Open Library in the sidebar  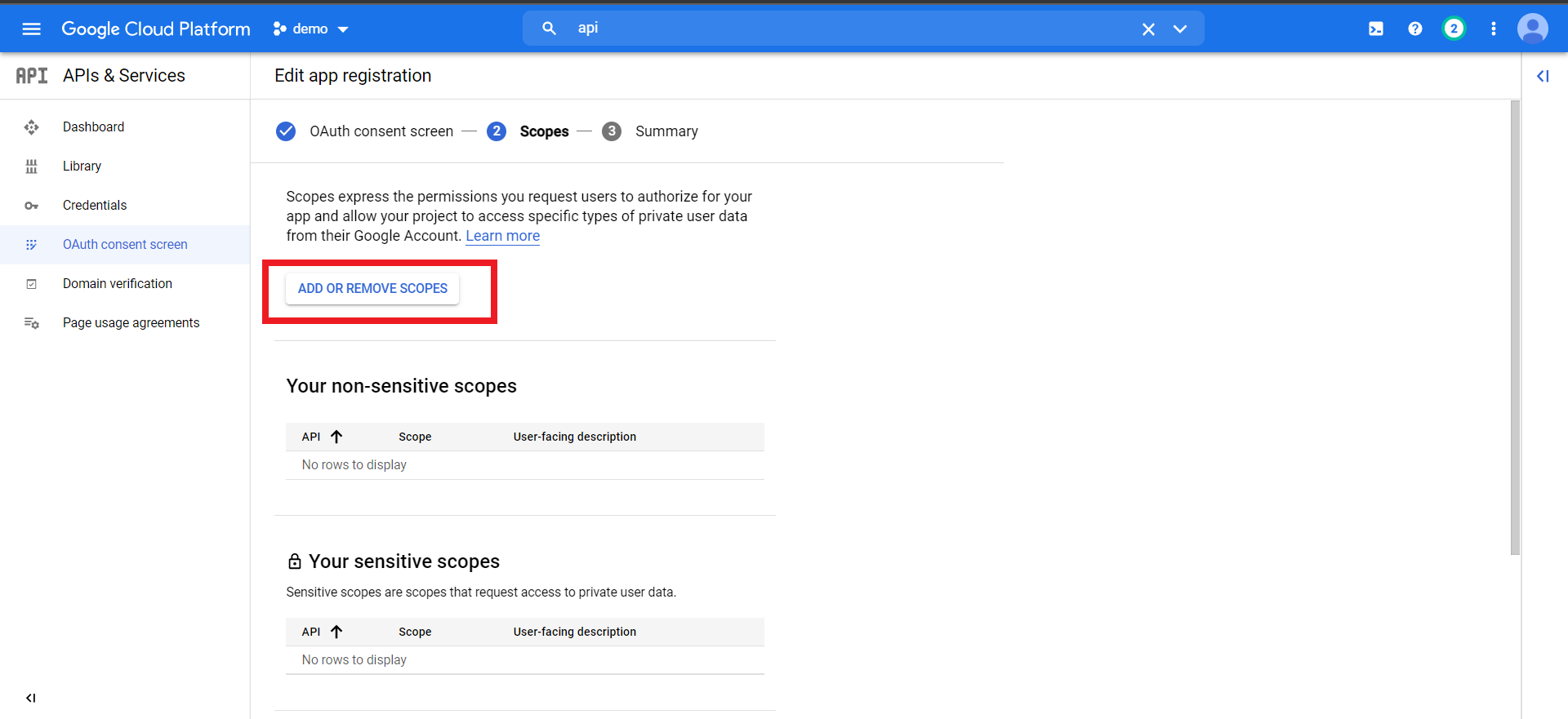click(x=82, y=166)
